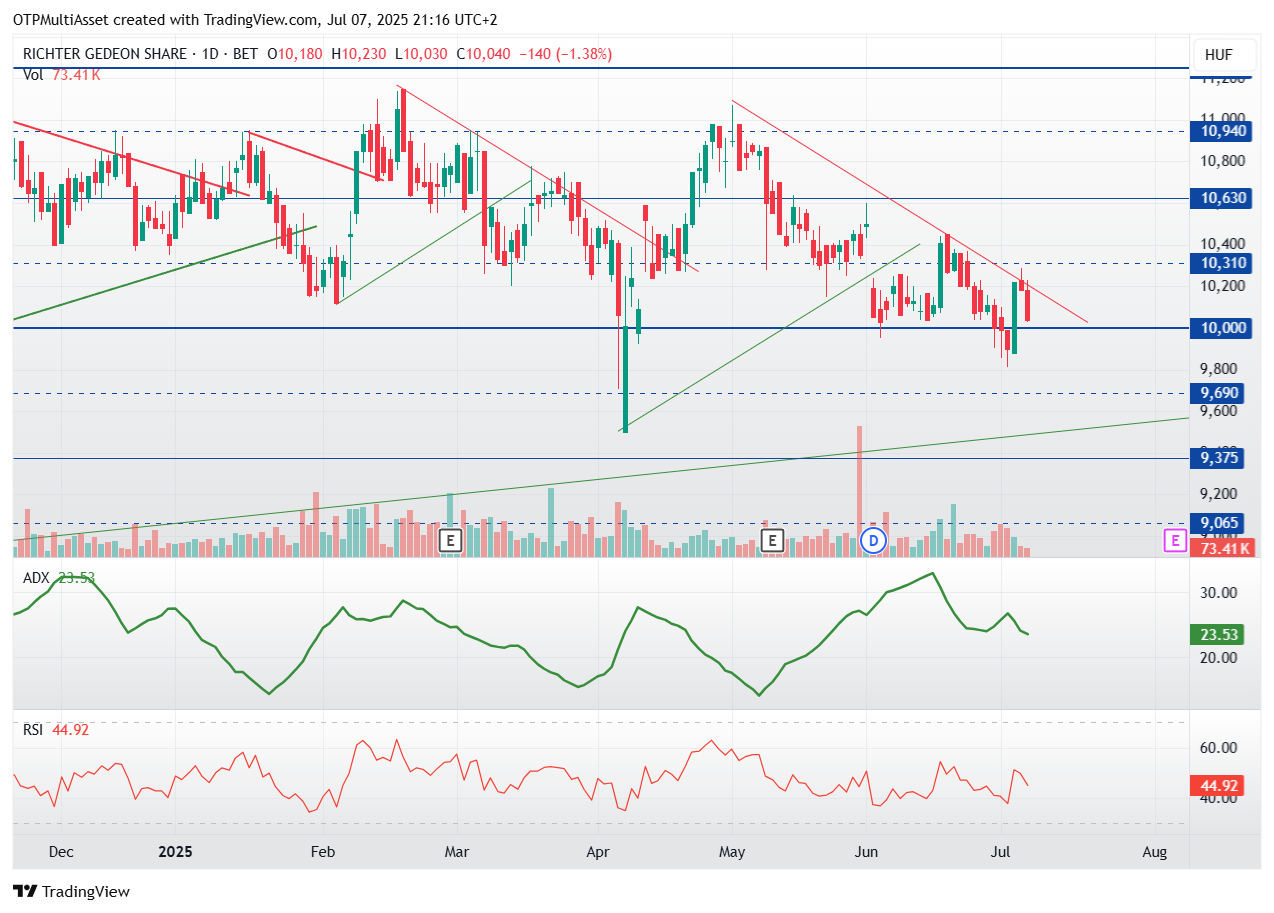Click the 'Jun' time axis label
Screen dimensions: 1274x913
tap(867, 852)
